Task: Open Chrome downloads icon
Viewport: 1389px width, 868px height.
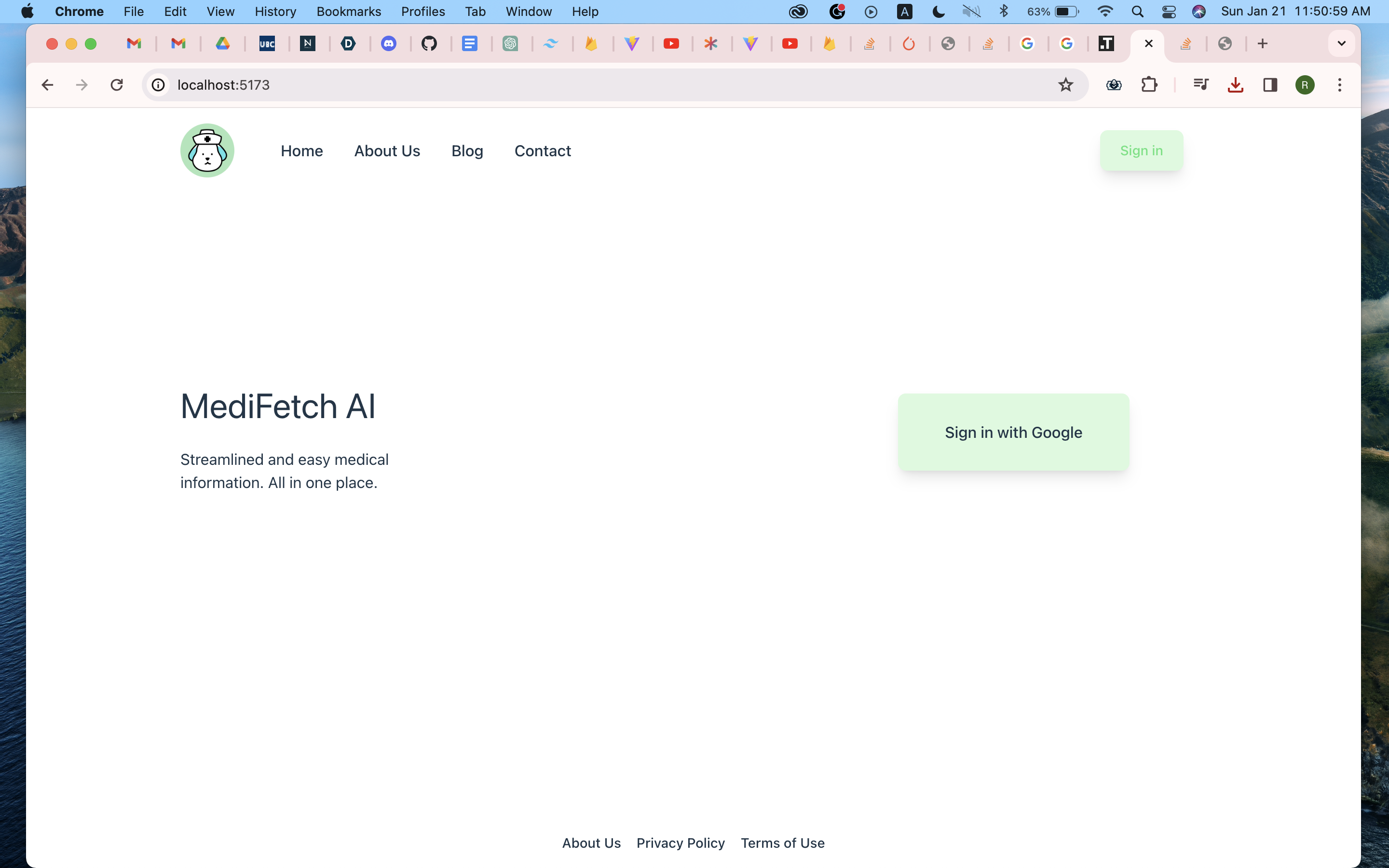Action: 1235,85
